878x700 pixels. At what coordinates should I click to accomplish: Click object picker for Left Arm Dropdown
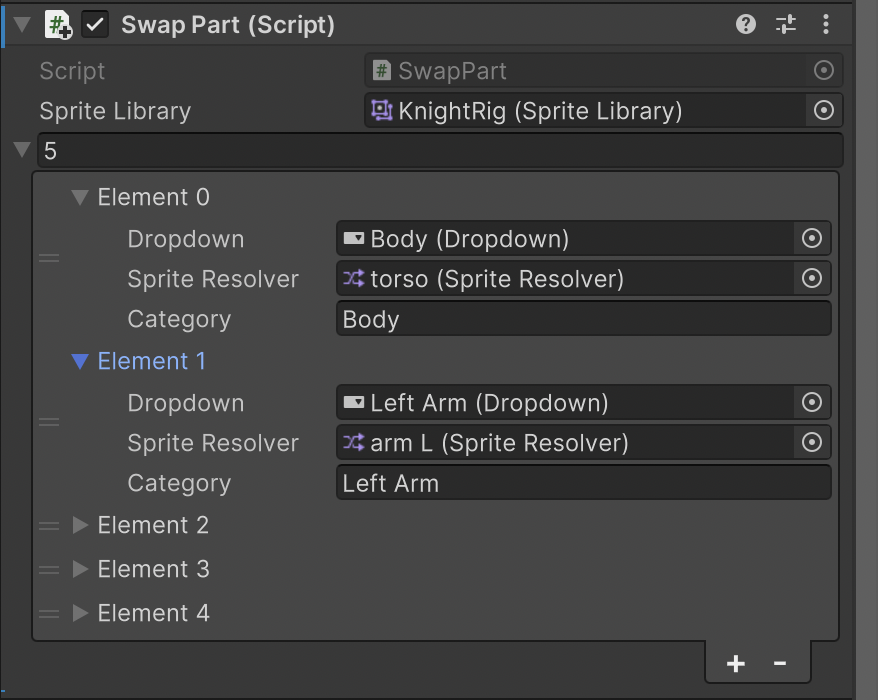click(812, 403)
